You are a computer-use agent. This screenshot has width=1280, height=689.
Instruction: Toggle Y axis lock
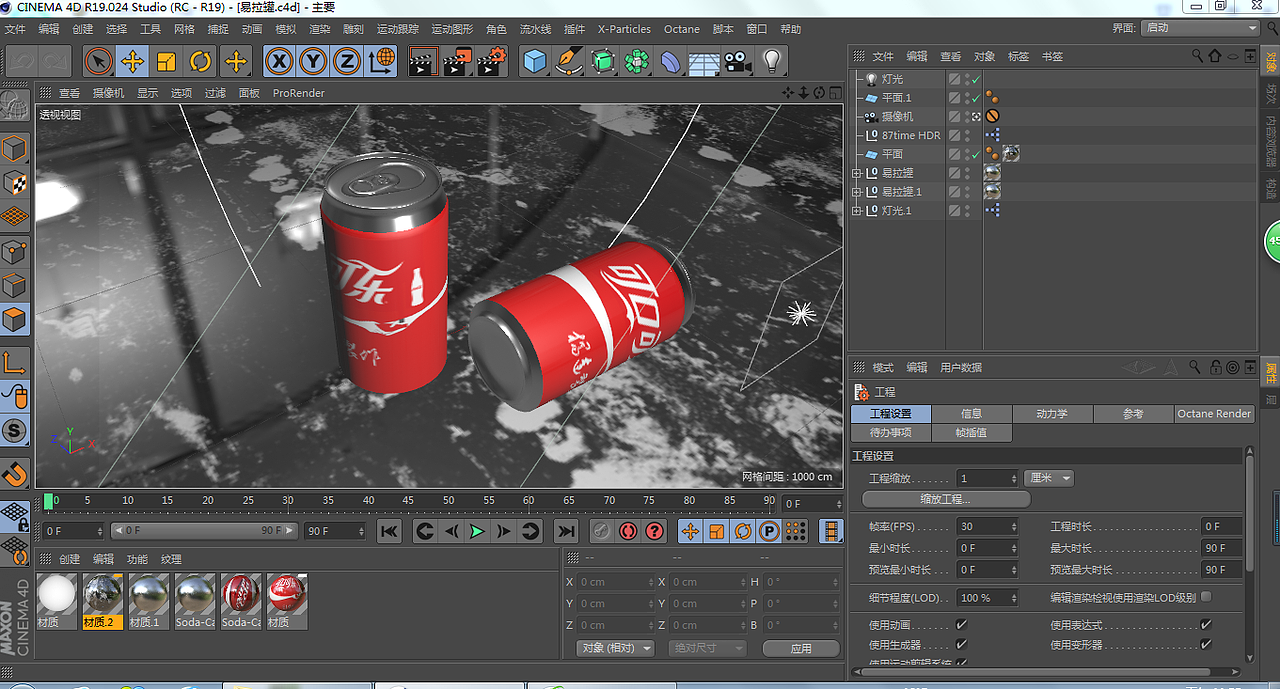click(313, 62)
